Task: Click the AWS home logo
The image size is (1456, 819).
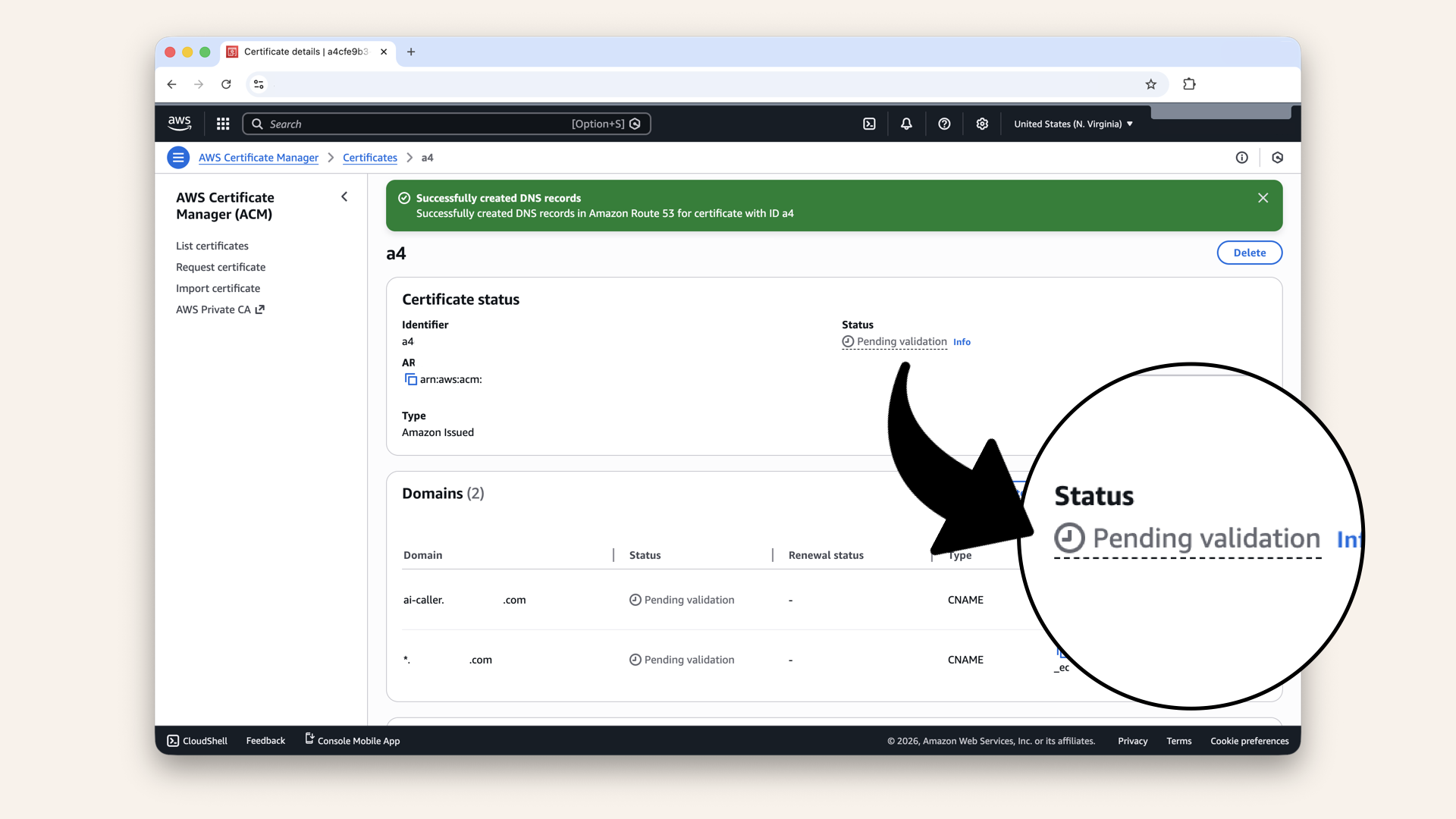Action: [x=179, y=123]
